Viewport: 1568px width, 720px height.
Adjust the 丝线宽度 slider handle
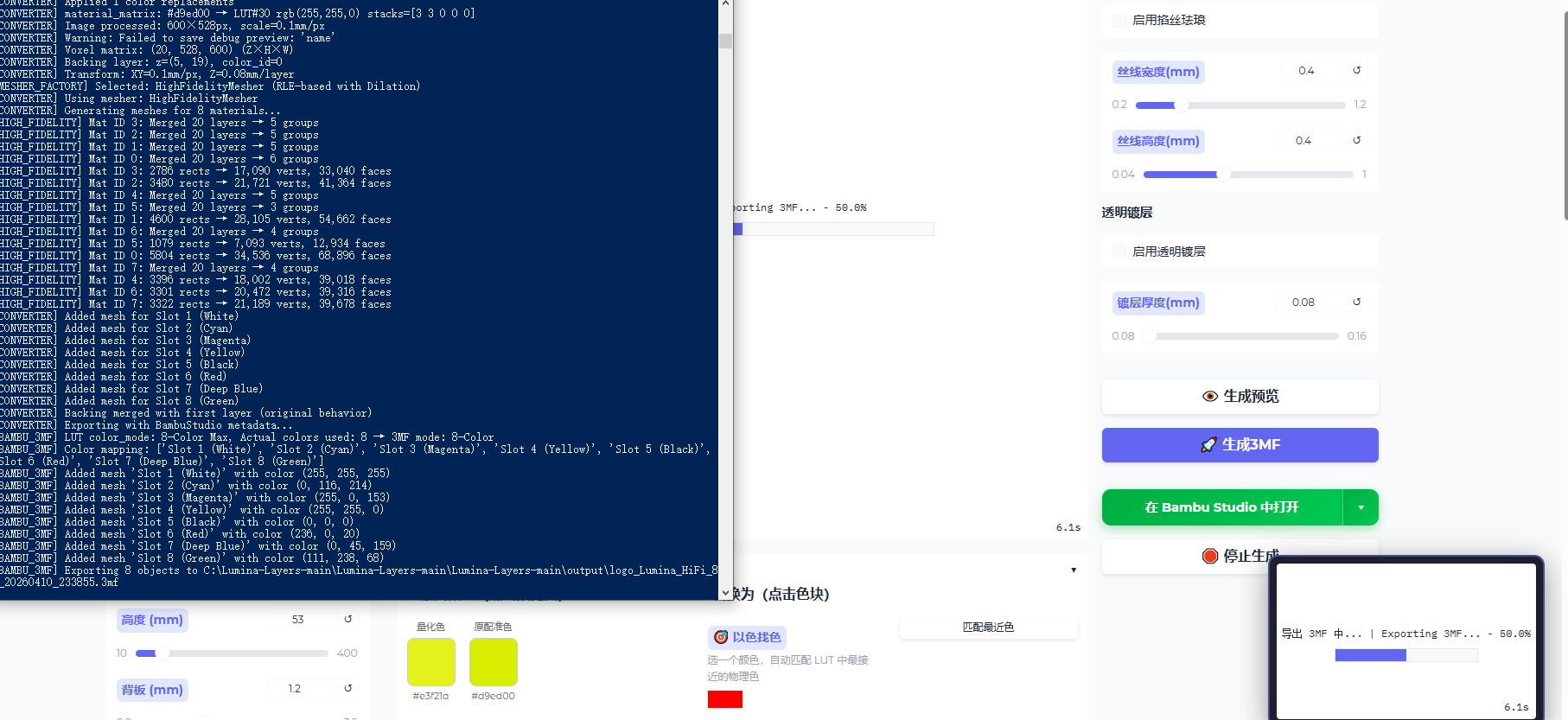coord(1182,105)
